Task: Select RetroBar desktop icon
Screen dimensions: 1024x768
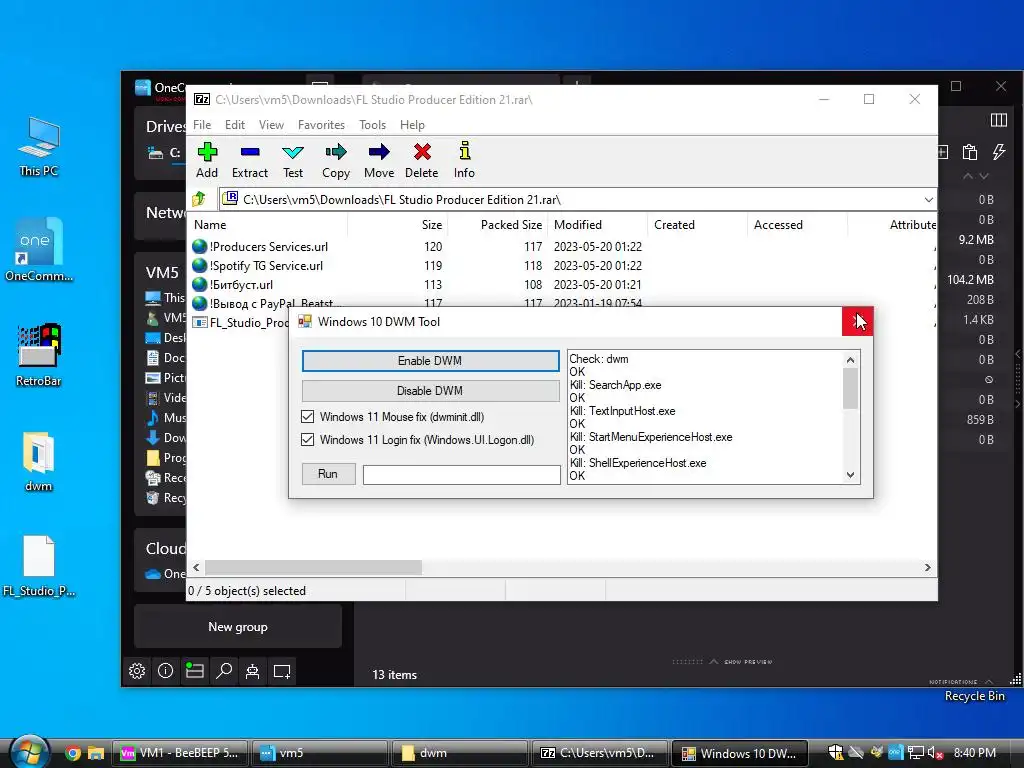Action: click(x=39, y=356)
